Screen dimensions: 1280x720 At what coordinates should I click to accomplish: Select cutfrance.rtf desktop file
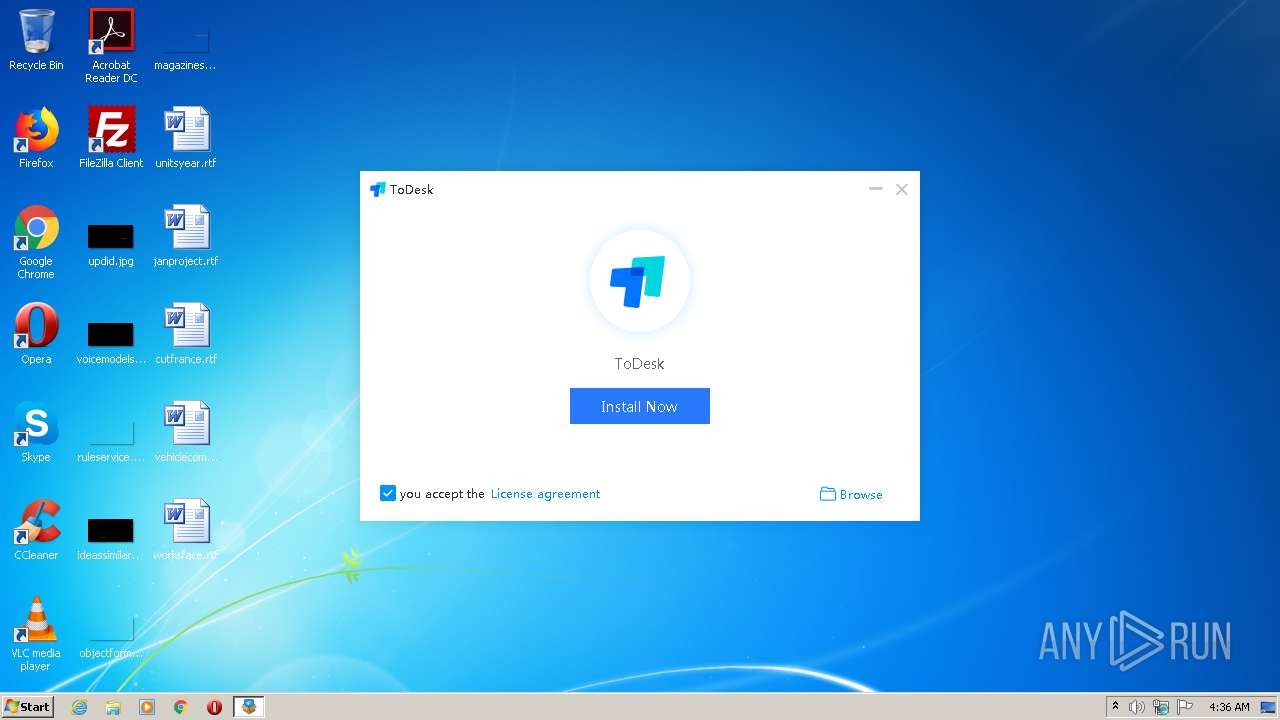(x=186, y=334)
